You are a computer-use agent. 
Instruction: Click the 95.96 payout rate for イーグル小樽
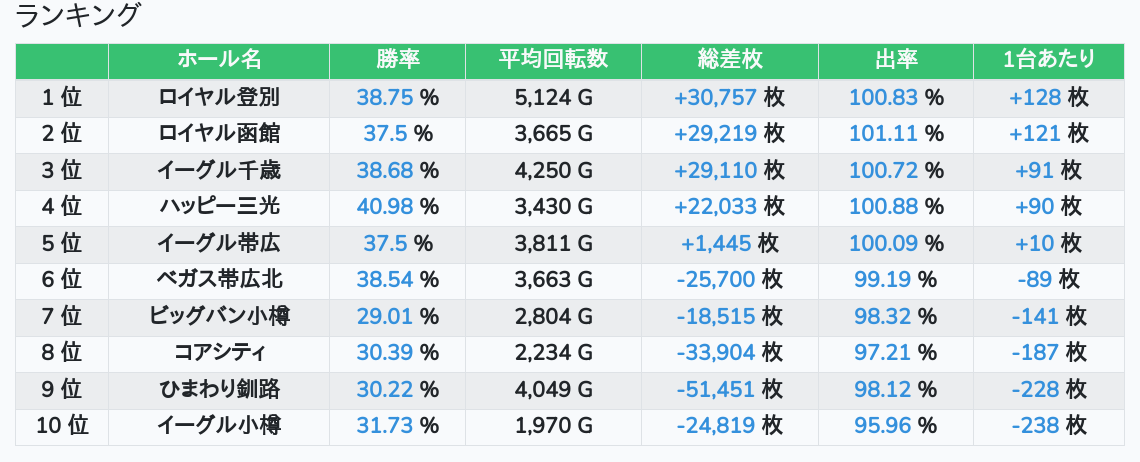click(883, 426)
